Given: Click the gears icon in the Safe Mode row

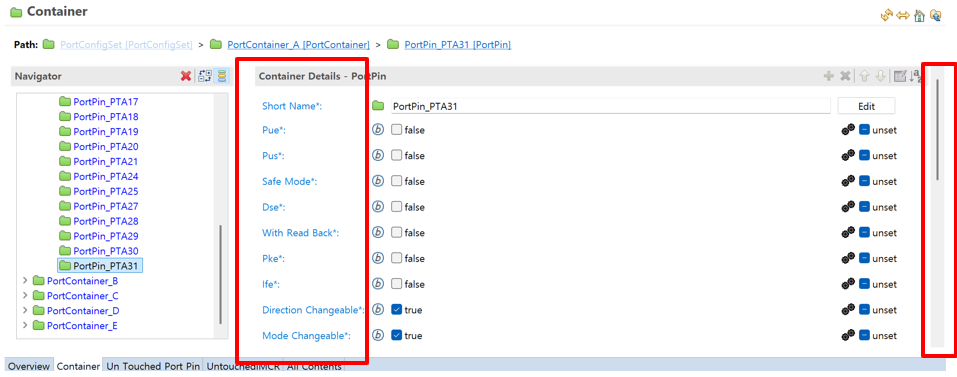Looking at the screenshot, I should coord(848,181).
